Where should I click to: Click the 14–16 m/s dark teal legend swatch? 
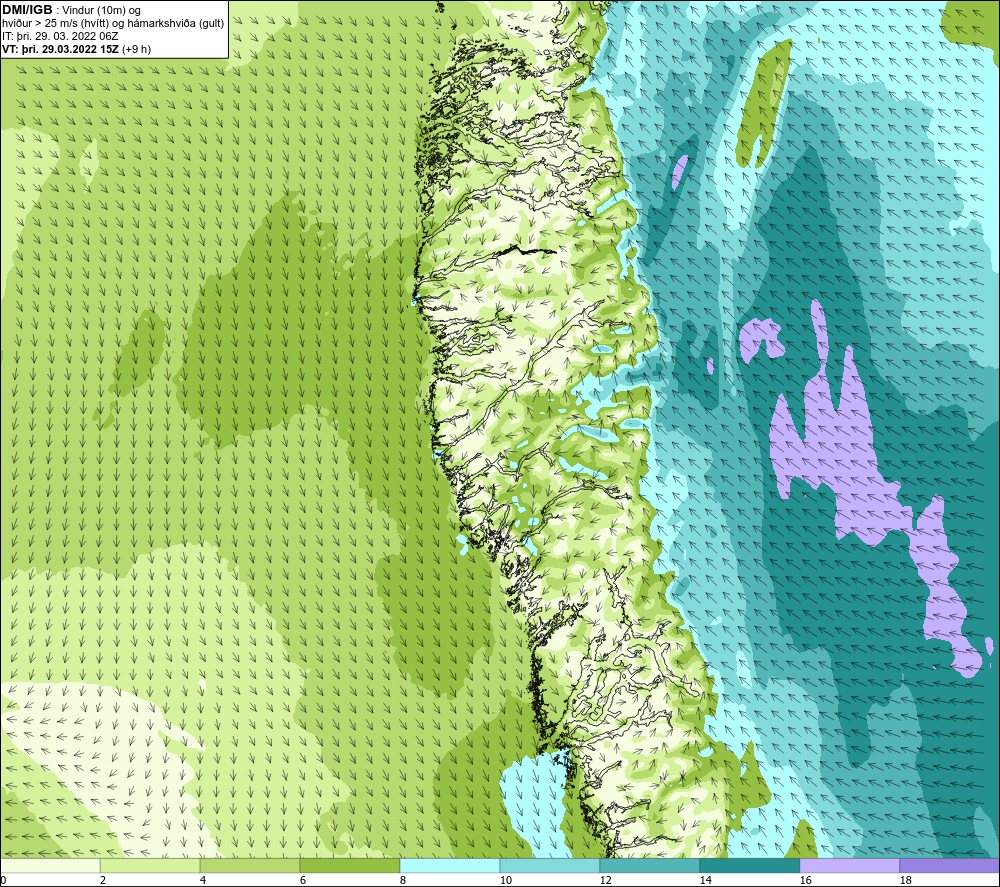pyautogui.click(x=749, y=865)
